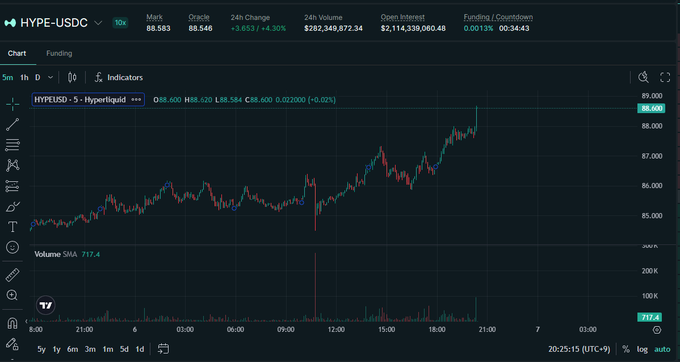680x362 pixels.
Task: Click the 0.0013% funding rate value
Action: pos(478,29)
